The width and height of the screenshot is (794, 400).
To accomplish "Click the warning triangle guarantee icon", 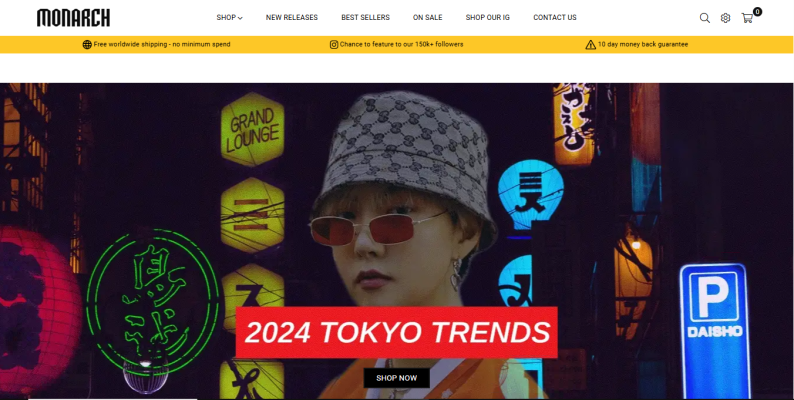I will [590, 45].
